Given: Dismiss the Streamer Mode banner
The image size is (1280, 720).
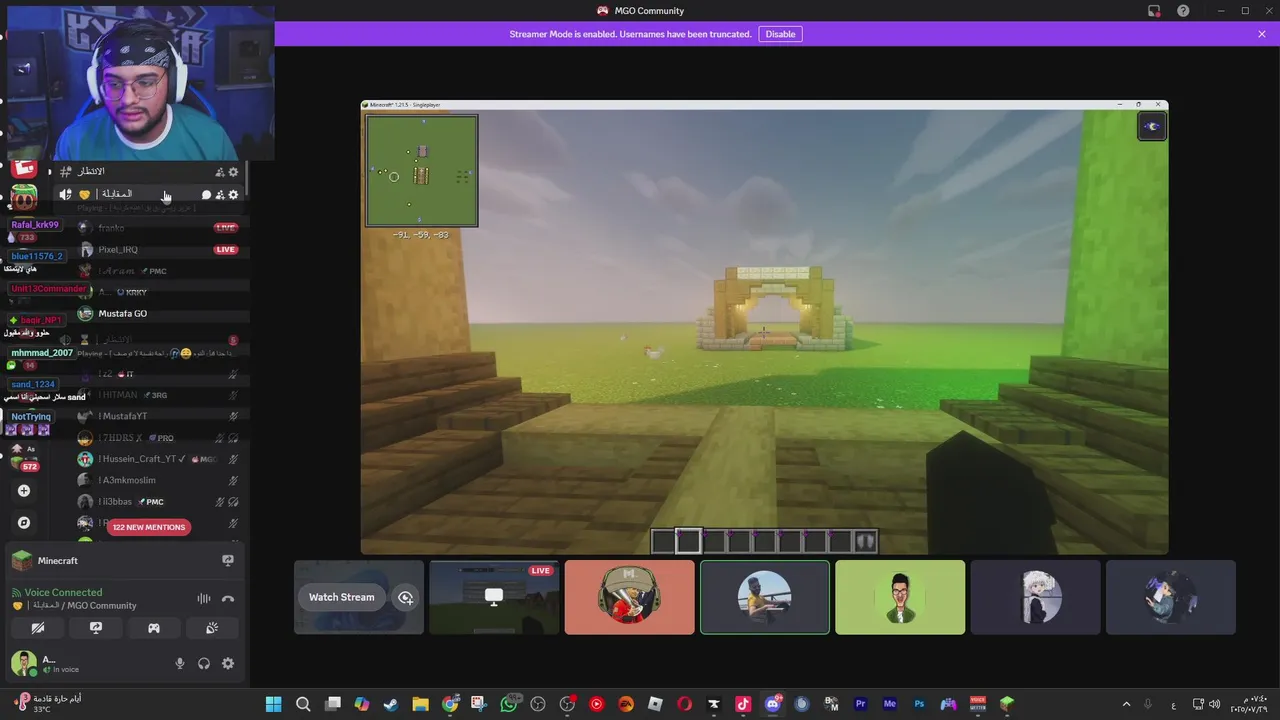Looking at the screenshot, I should pyautogui.click(x=1262, y=34).
